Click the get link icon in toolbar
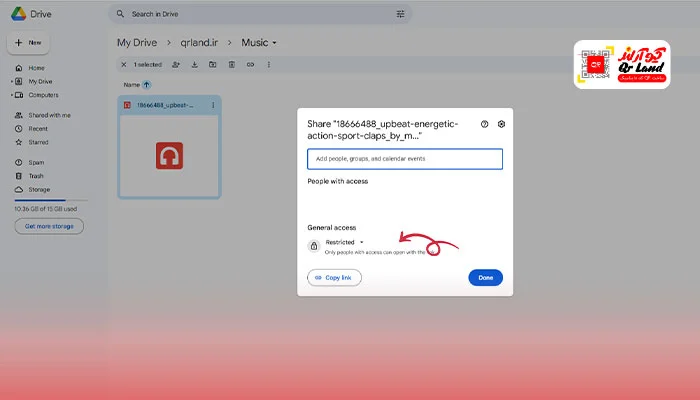The height and width of the screenshot is (400, 700). [250, 65]
